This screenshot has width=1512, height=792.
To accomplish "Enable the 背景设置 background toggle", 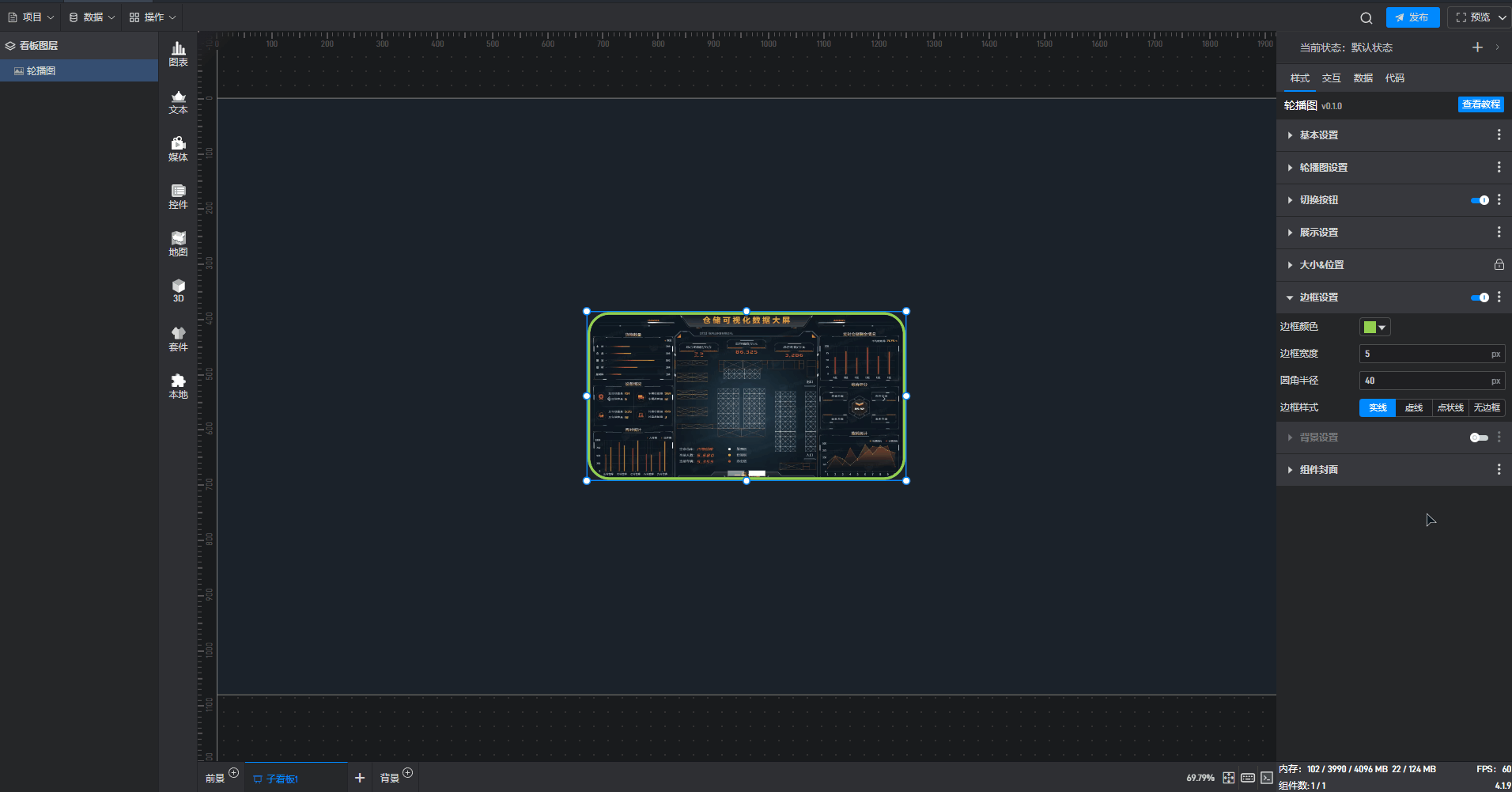I will pos(1478,438).
